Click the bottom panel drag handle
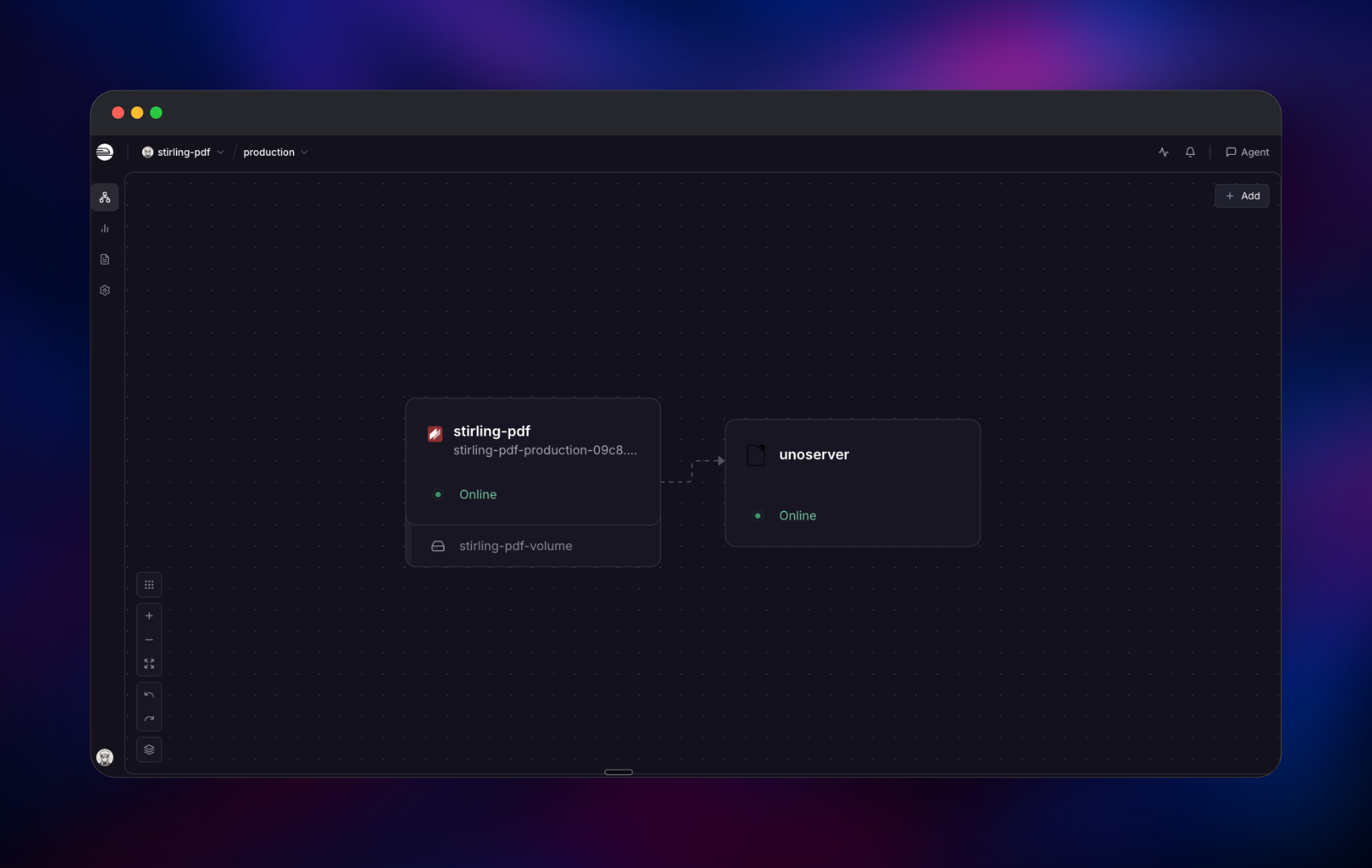1372x868 pixels. click(618, 772)
